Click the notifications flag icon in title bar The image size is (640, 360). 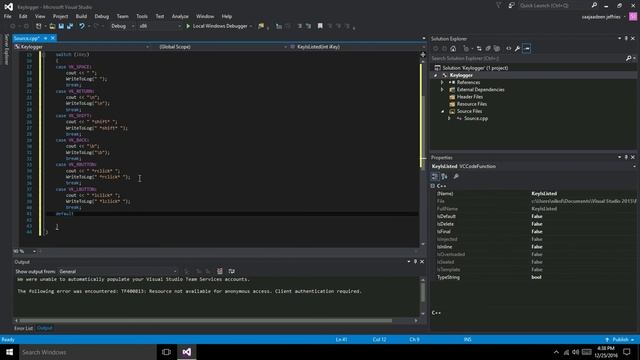click(498, 6)
